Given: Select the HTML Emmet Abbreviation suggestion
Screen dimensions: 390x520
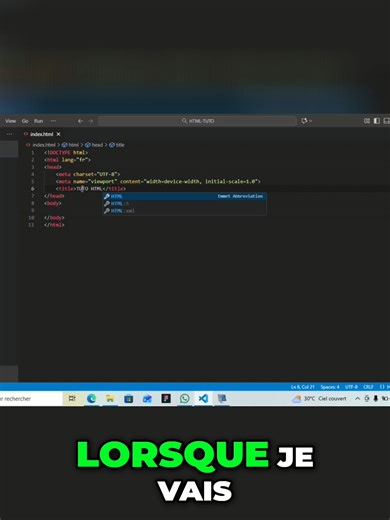Looking at the screenshot, I should [x=184, y=196].
